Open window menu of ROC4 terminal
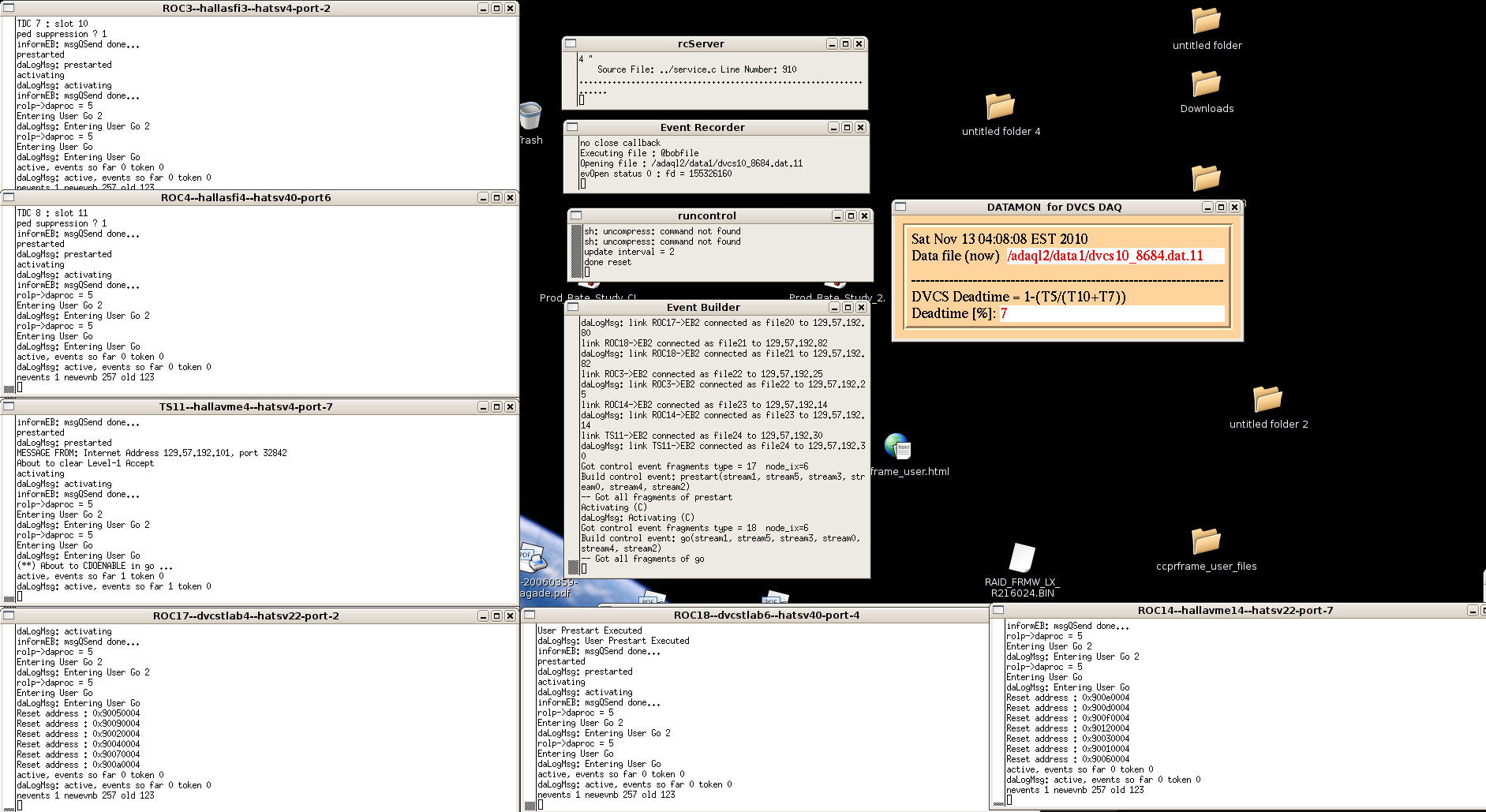The height and width of the screenshot is (812, 1486). coord(9,197)
